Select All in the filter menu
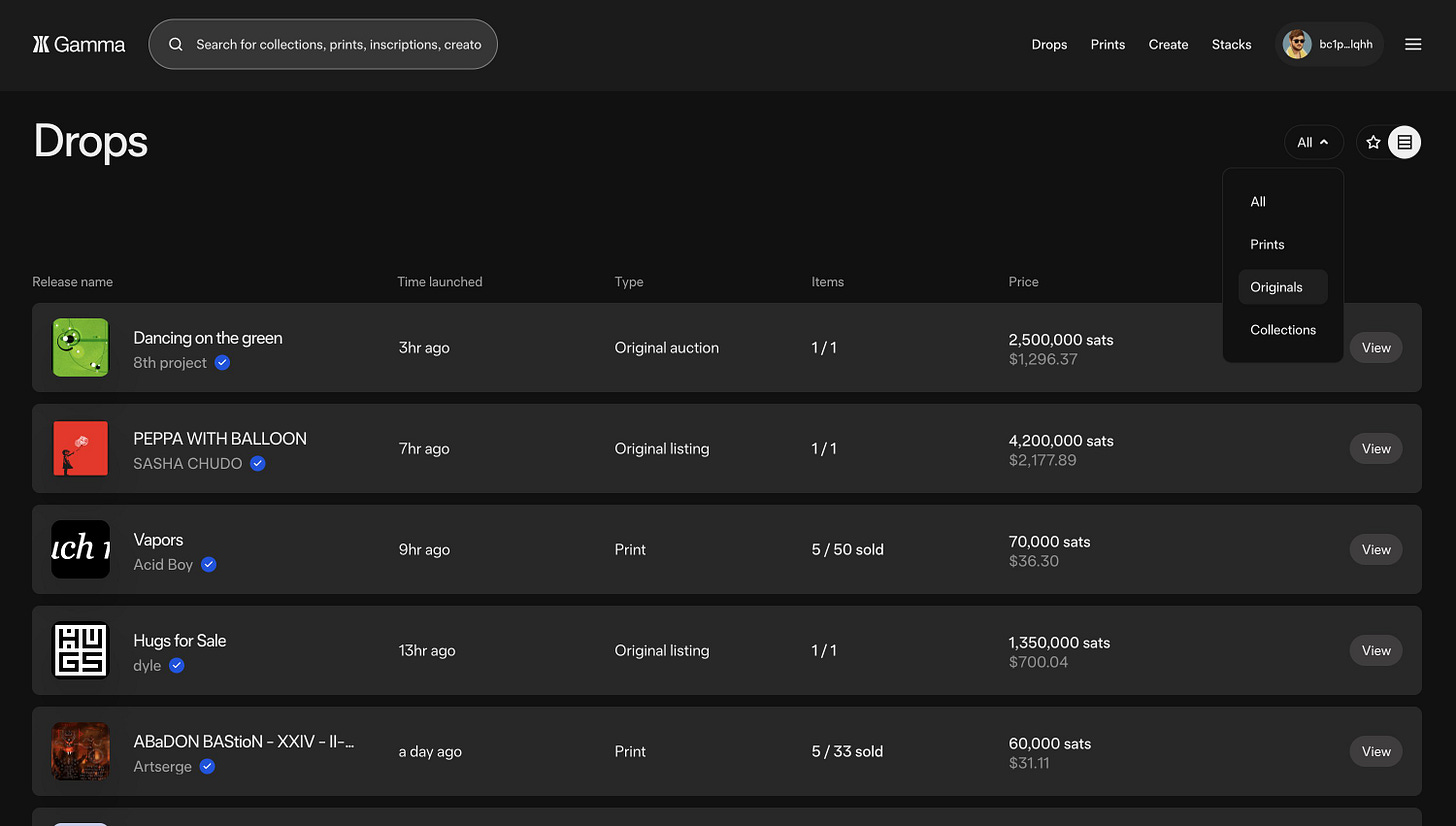 pos(1258,202)
